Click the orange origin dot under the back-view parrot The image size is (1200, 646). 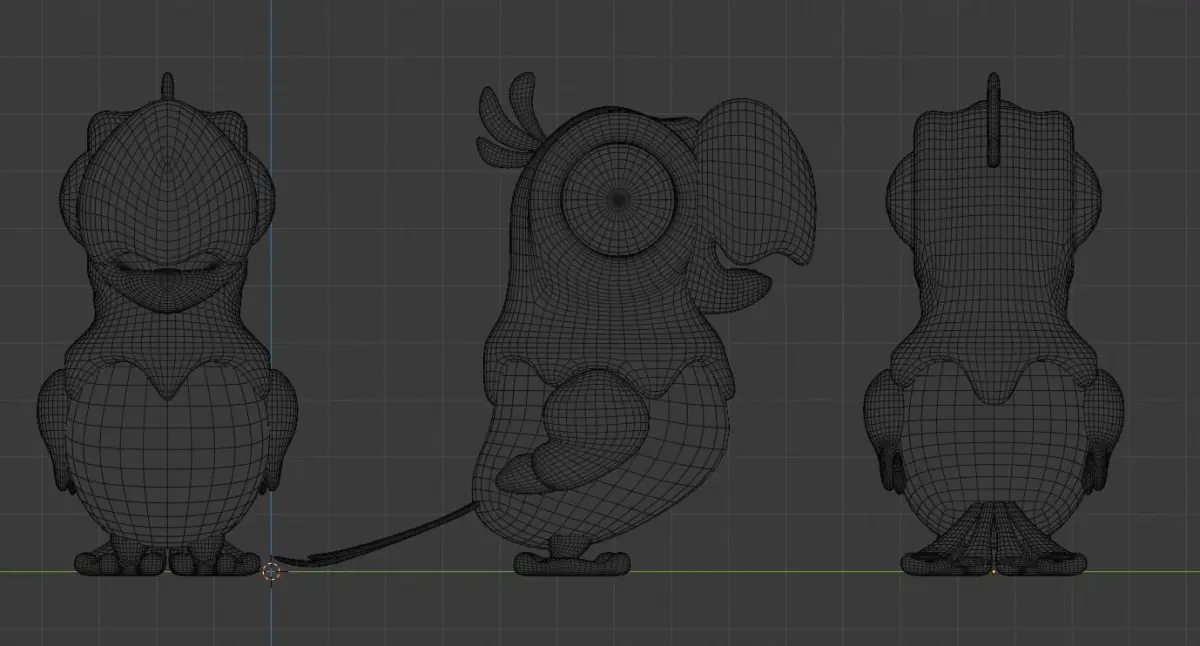[993, 572]
